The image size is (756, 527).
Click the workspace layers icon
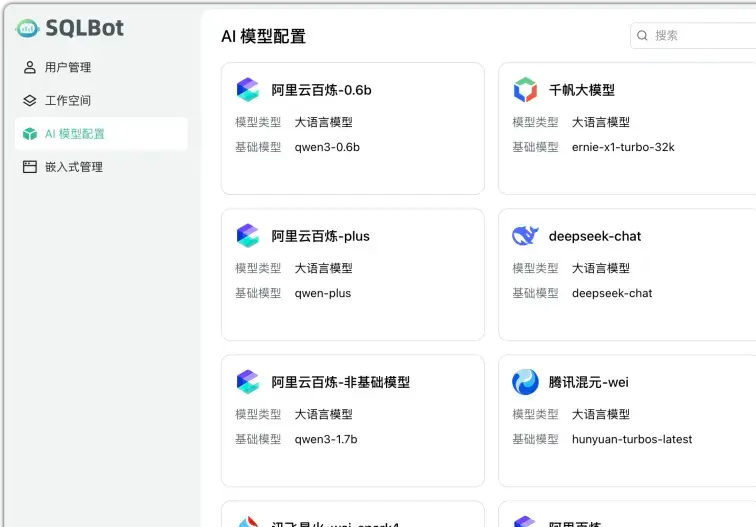[29, 100]
